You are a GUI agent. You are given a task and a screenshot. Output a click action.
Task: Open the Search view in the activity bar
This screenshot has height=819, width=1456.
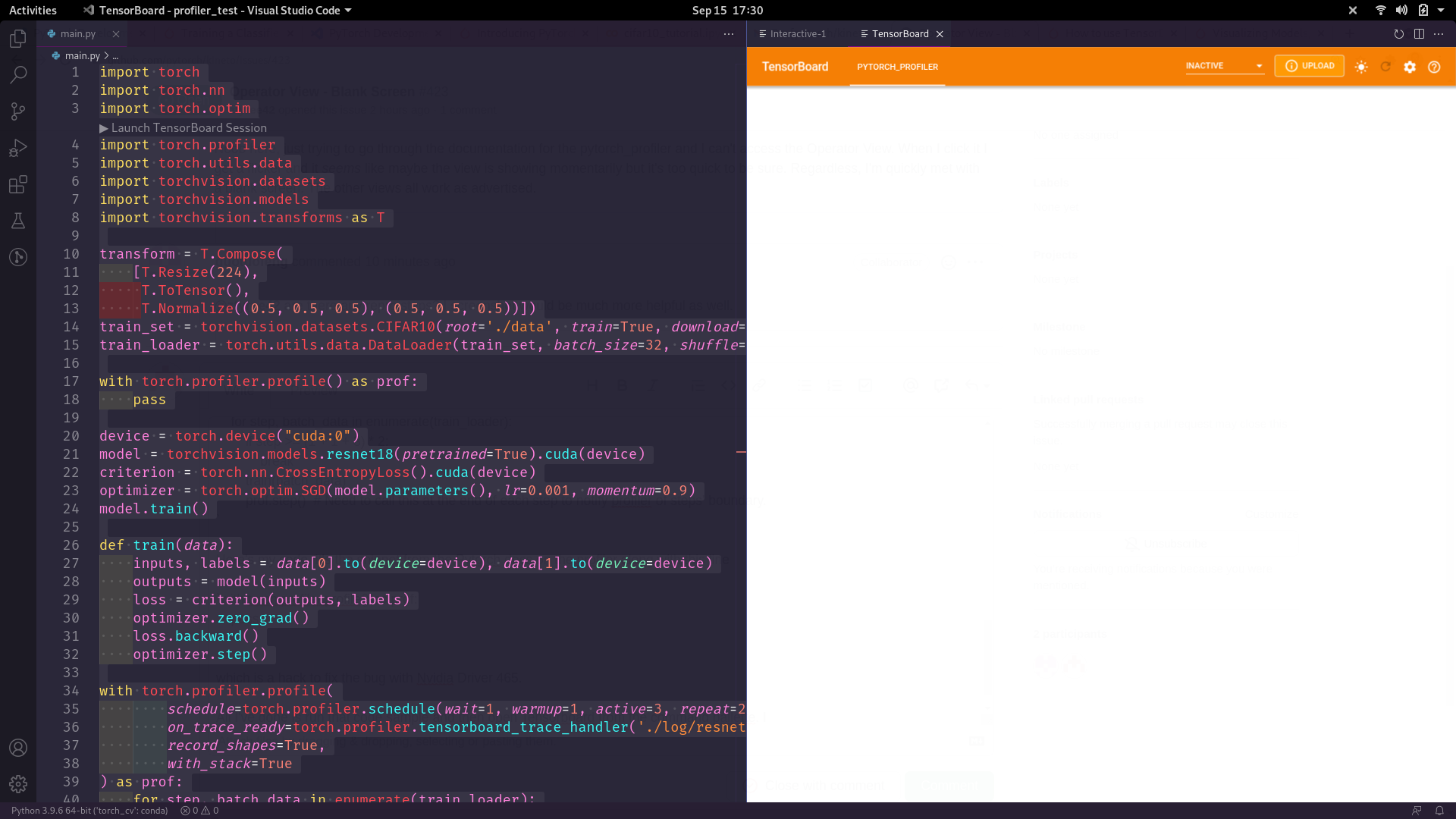pyautogui.click(x=18, y=74)
